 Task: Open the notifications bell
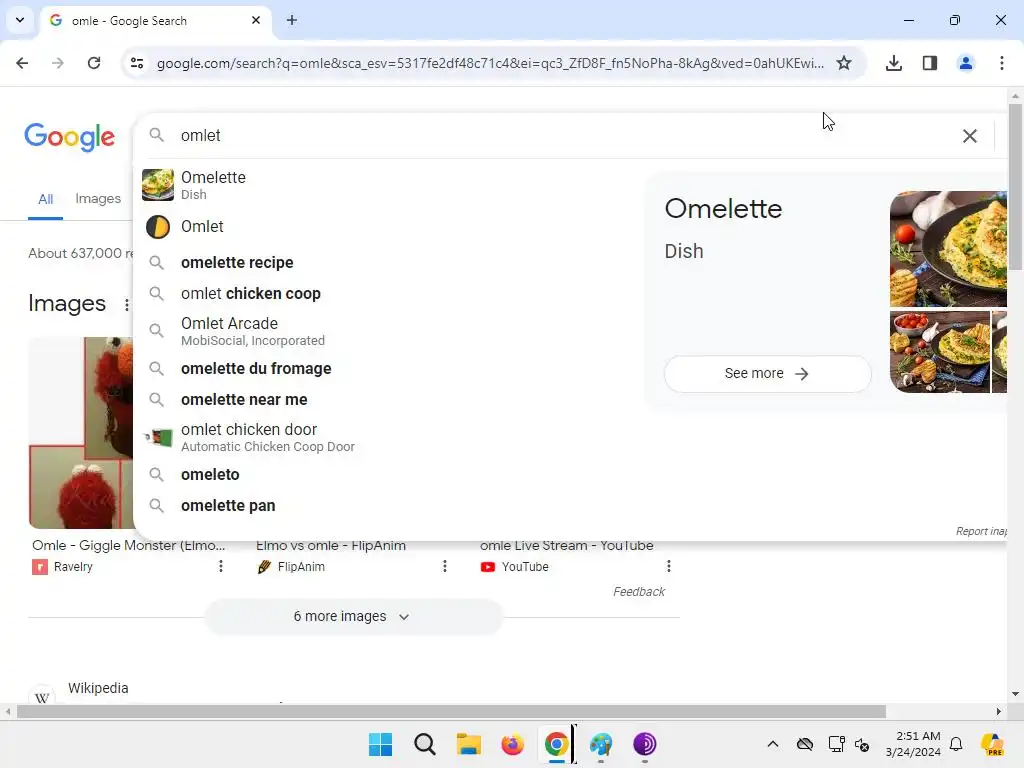pos(956,744)
